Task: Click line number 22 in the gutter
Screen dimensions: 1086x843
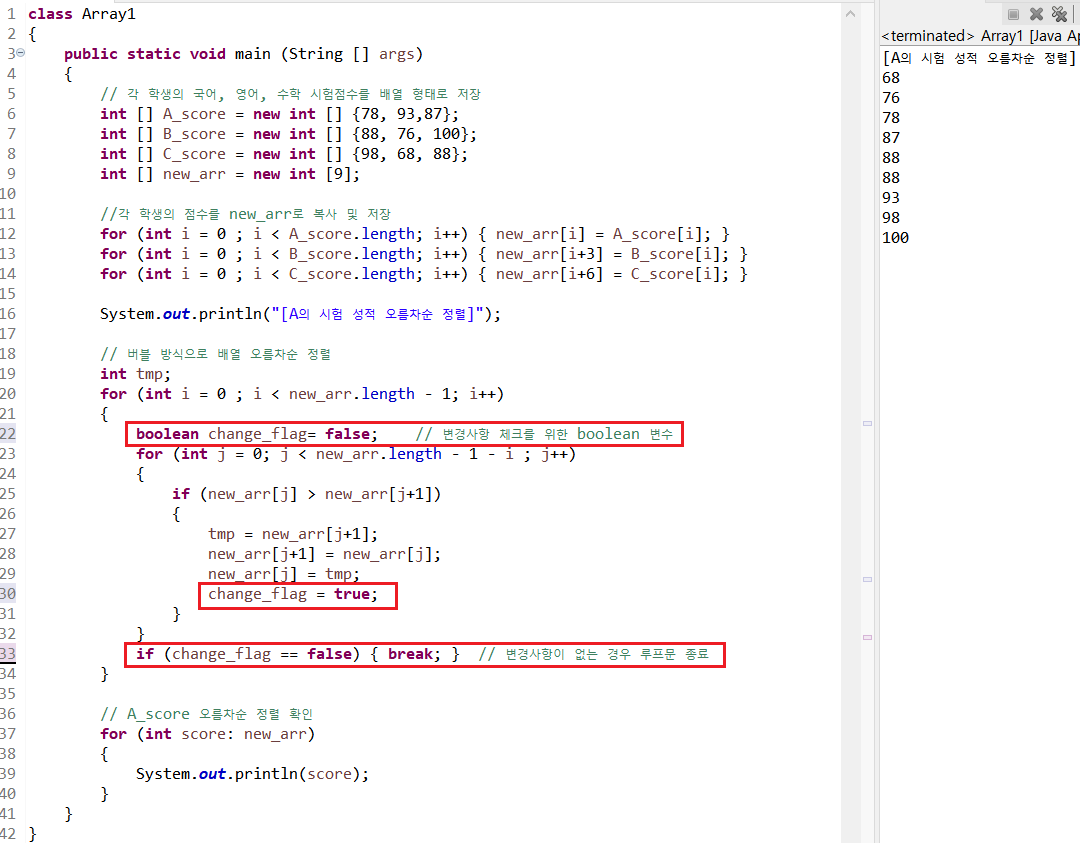Action: coord(8,434)
